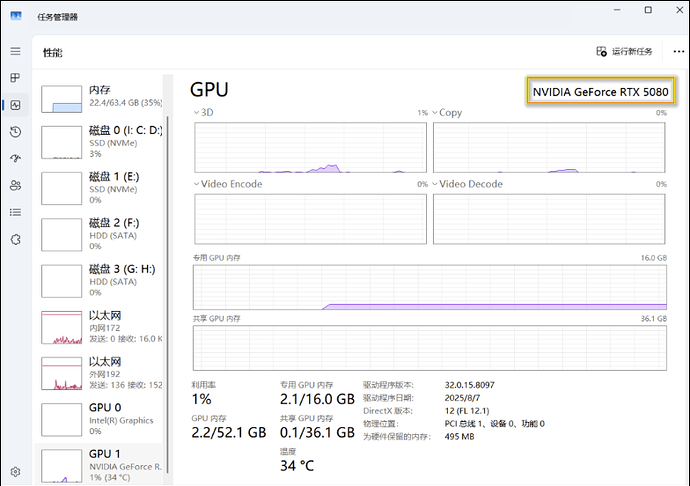This screenshot has width=690, height=486.
Task: Select the Performance page icon in sidebar
Action: point(15,105)
